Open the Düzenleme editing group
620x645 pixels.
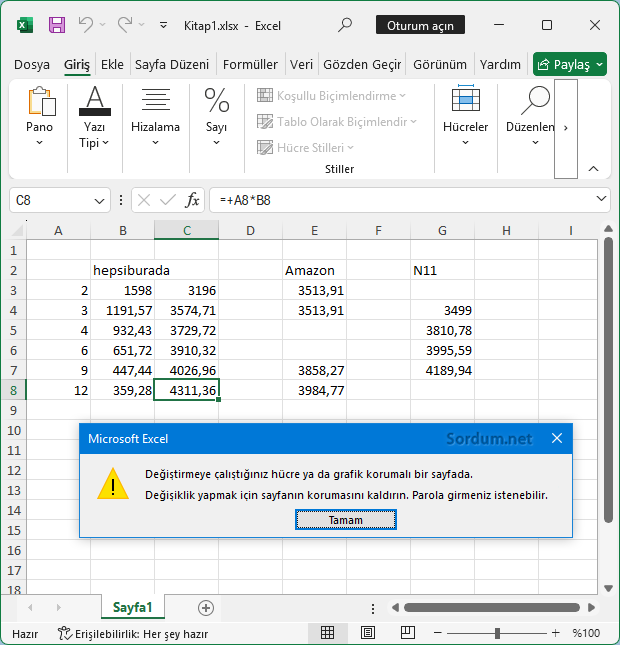tap(530, 116)
